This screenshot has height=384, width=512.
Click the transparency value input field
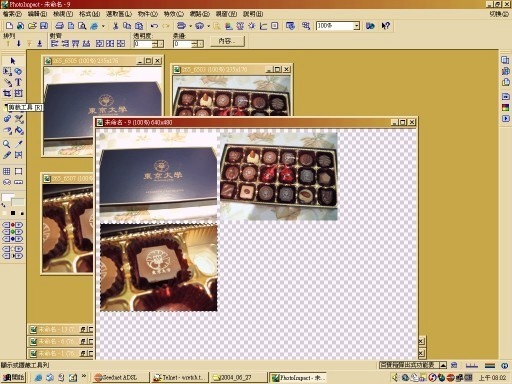click(x=143, y=44)
